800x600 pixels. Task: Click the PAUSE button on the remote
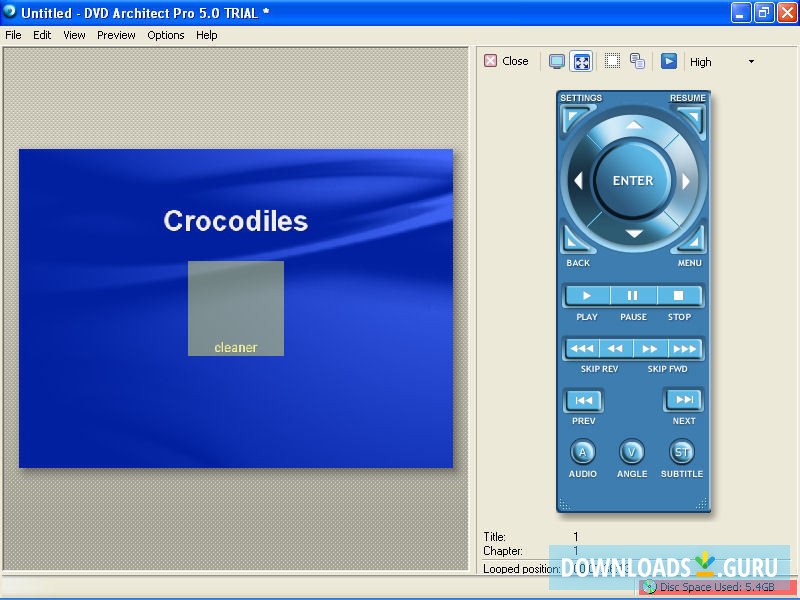(x=633, y=296)
